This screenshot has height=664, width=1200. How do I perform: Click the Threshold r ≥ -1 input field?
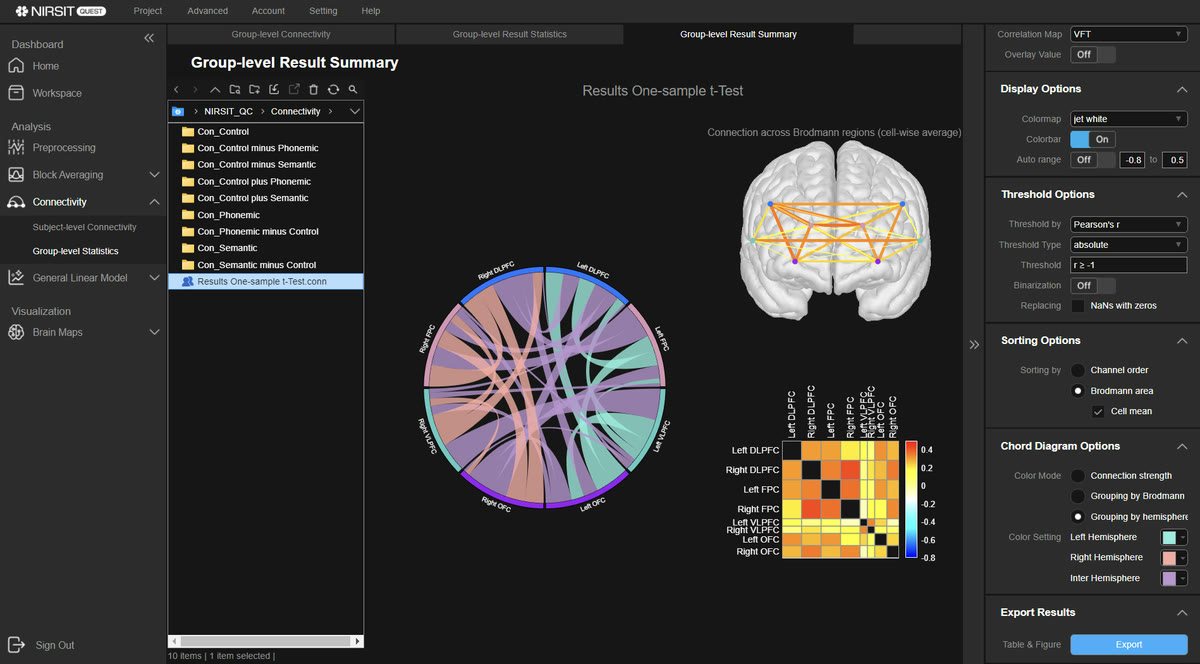point(1128,265)
